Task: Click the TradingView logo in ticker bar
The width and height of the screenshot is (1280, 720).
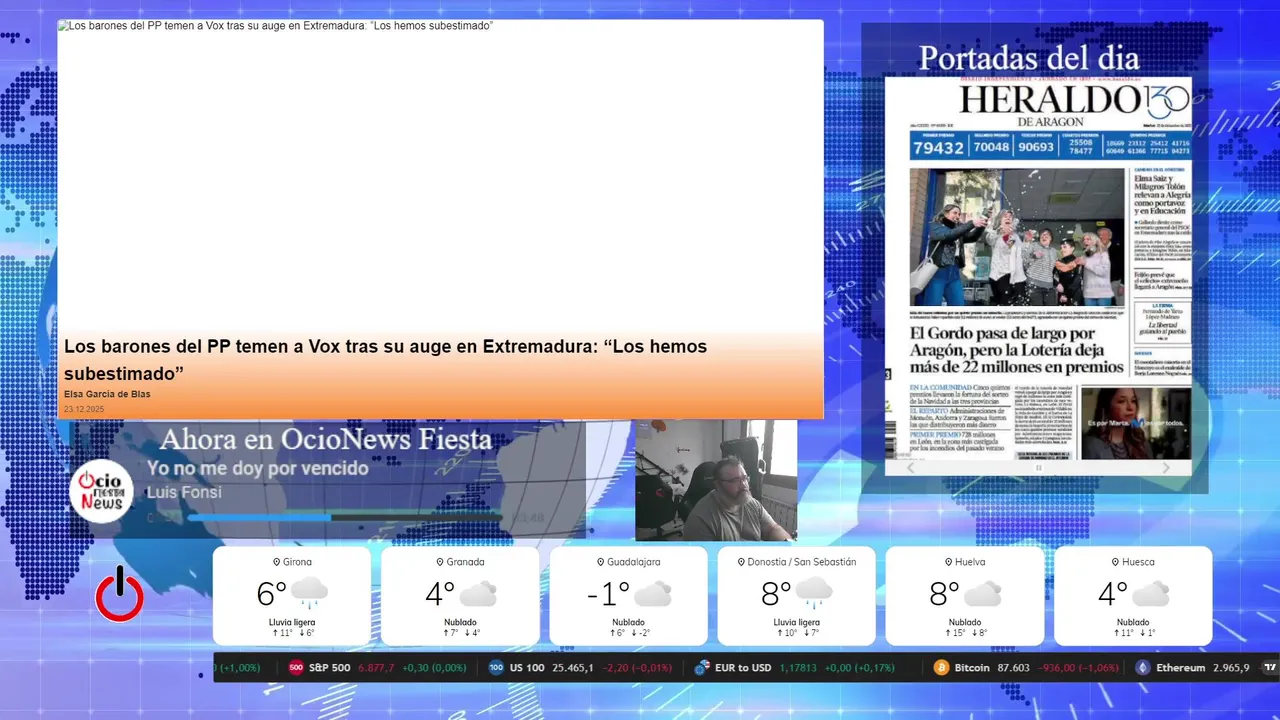Action: pyautogui.click(x=1270, y=667)
